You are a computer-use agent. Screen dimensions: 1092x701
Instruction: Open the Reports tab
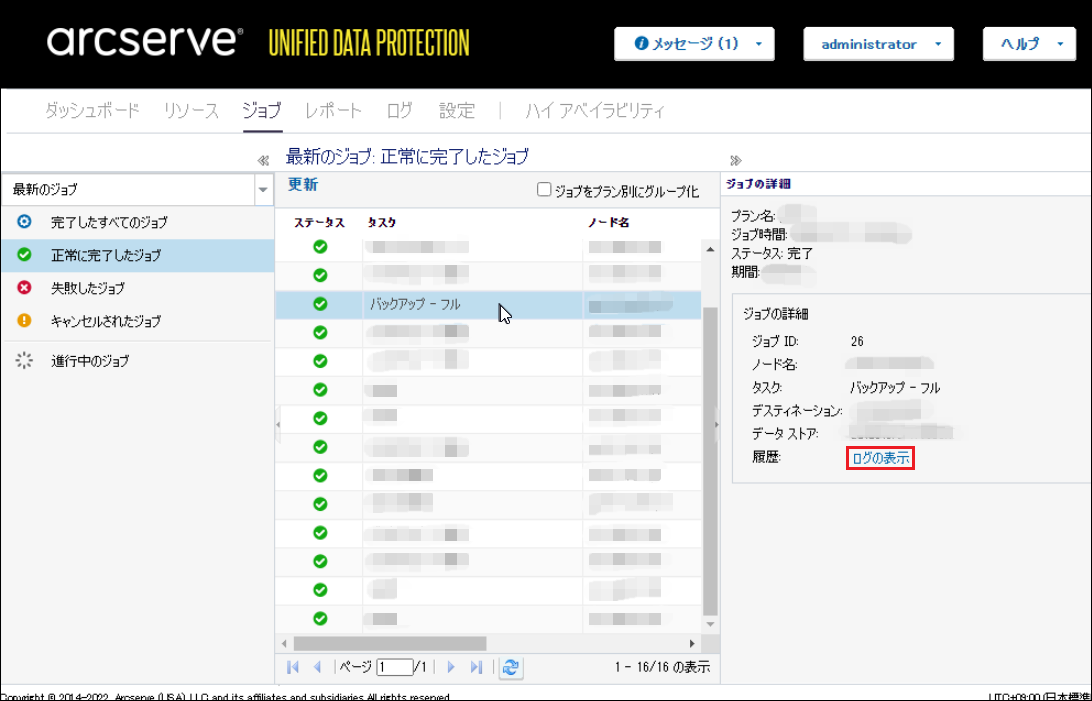pos(333,111)
